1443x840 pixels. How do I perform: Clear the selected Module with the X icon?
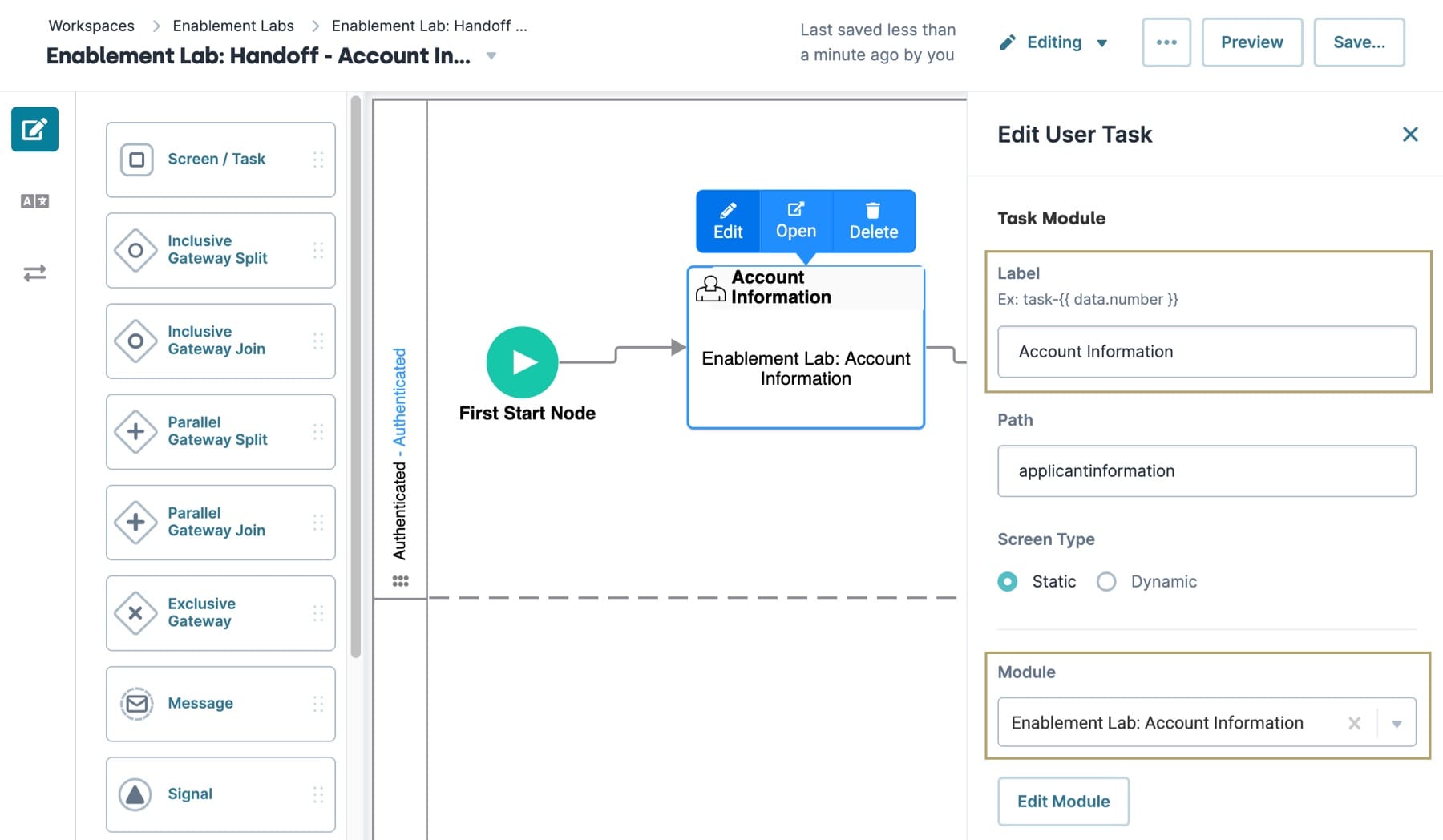(x=1355, y=723)
